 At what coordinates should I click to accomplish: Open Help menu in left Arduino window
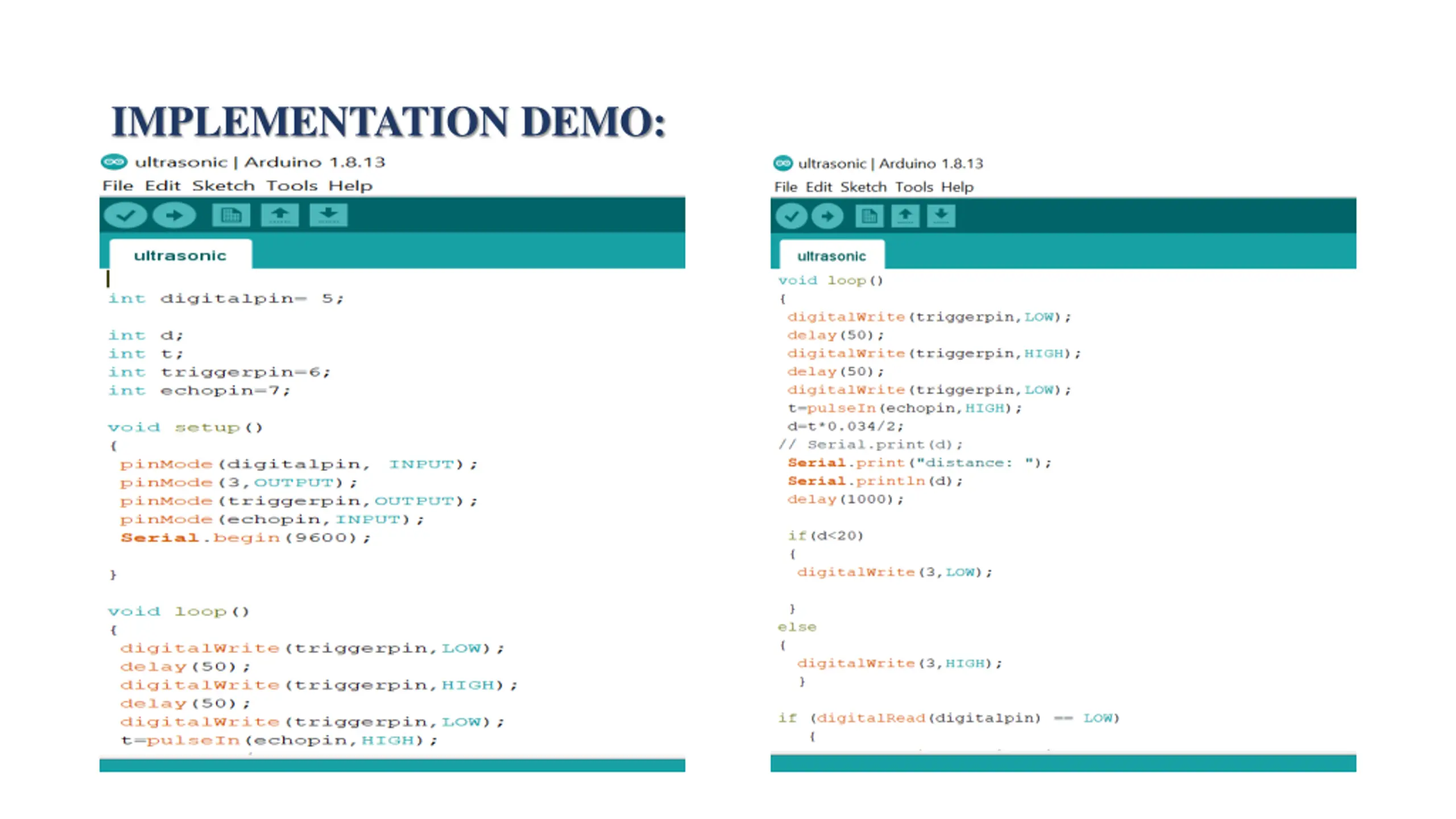point(350,186)
